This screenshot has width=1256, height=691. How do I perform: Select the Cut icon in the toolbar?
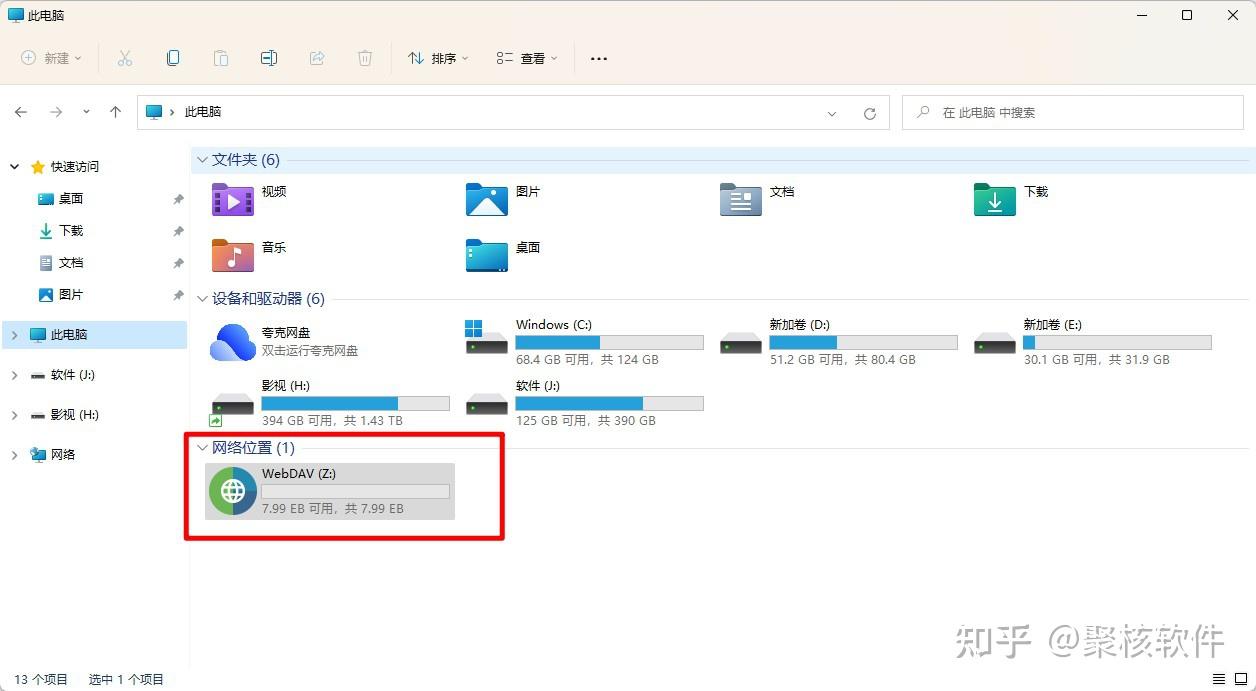coord(125,58)
